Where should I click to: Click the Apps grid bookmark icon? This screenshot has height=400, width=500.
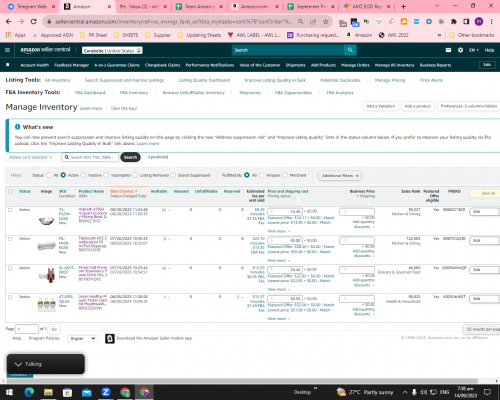tap(9, 35)
